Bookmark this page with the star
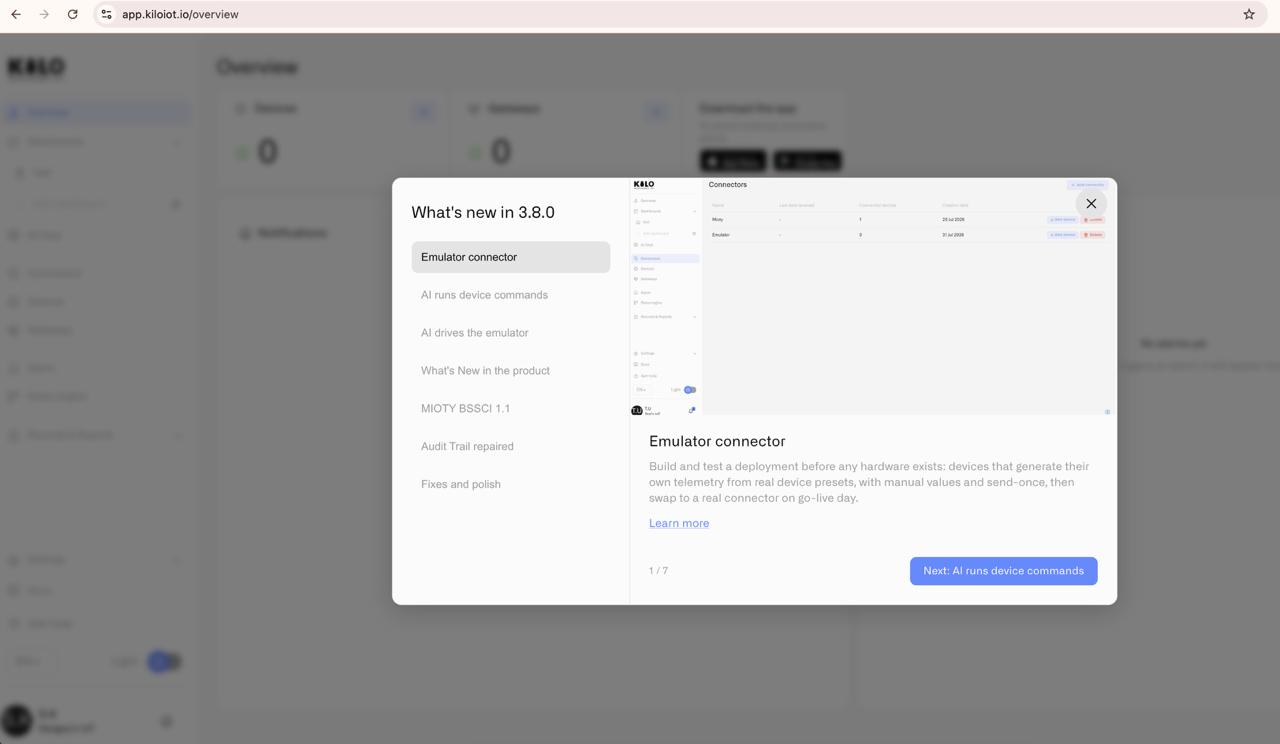Image resolution: width=1280 pixels, height=744 pixels. pos(1249,14)
